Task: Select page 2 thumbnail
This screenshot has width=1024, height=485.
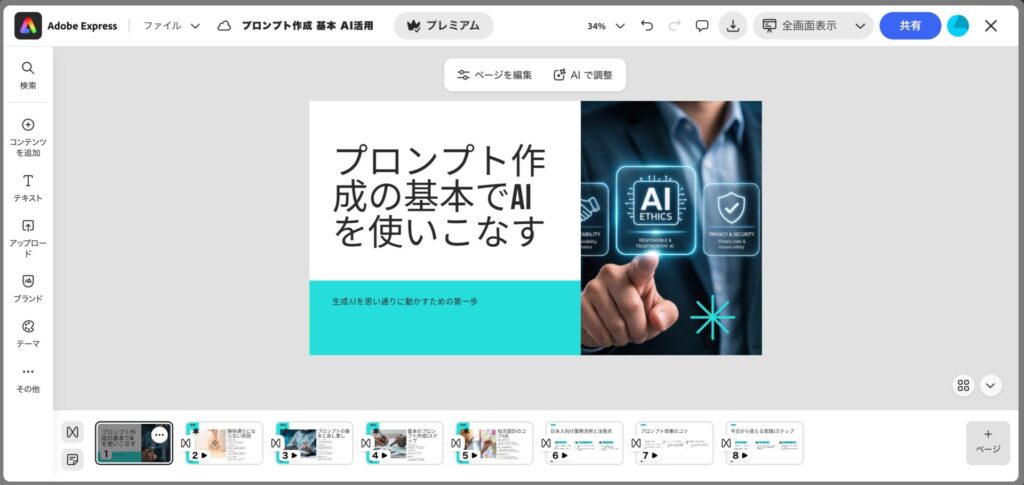Action: 225,443
